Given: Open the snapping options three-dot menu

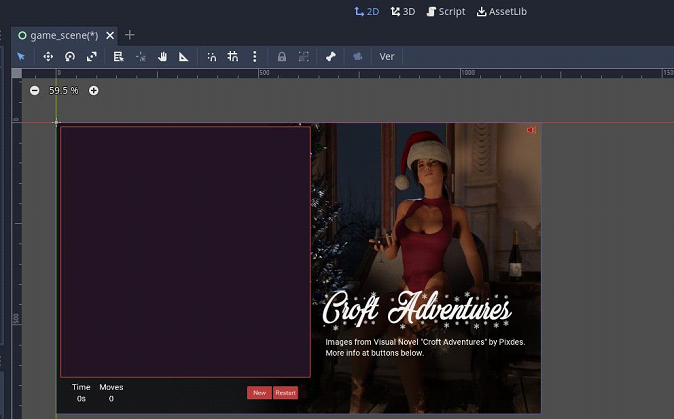Looking at the screenshot, I should click(254, 56).
